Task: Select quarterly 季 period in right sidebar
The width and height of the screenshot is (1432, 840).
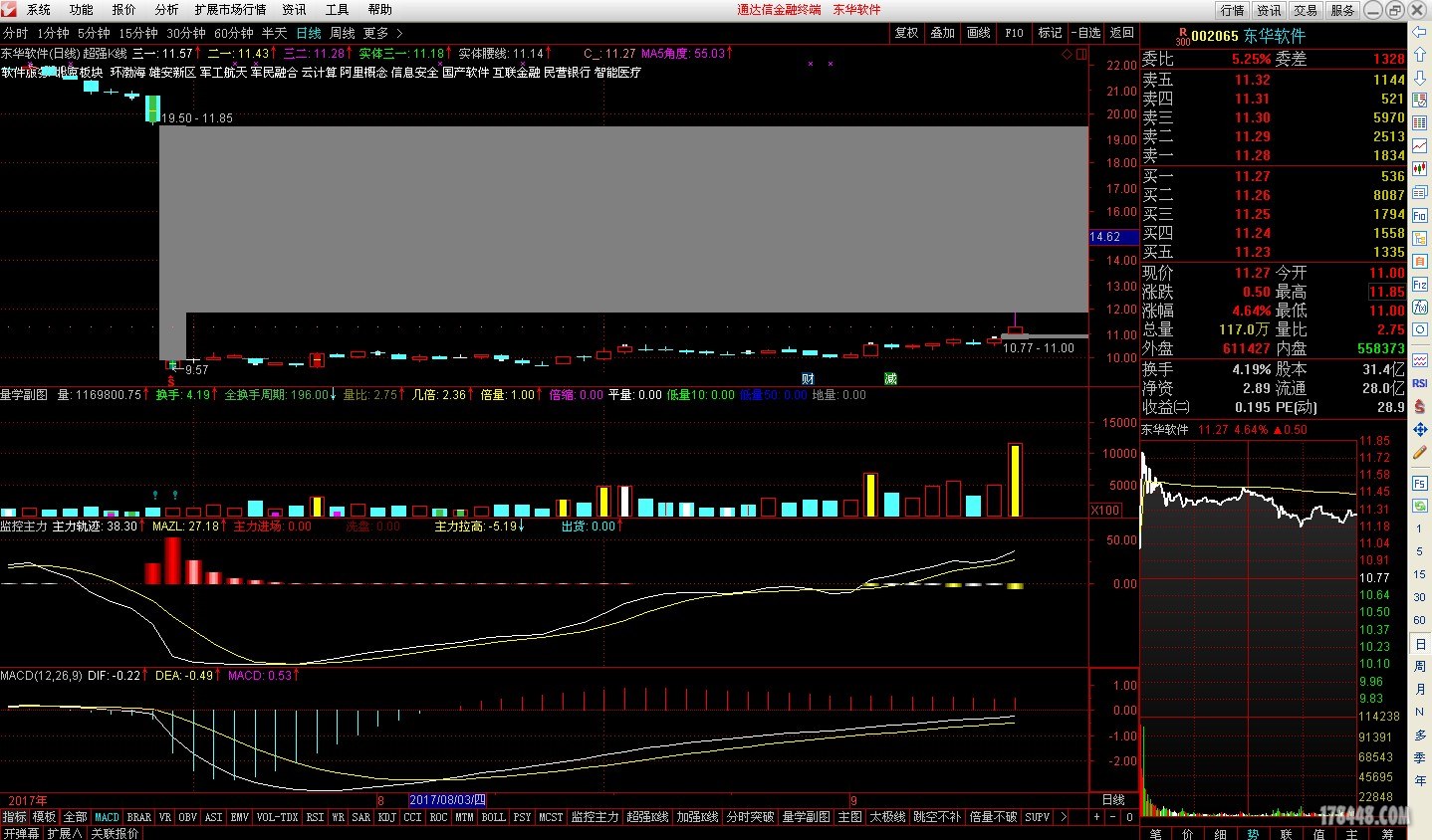Action: pyautogui.click(x=1420, y=757)
